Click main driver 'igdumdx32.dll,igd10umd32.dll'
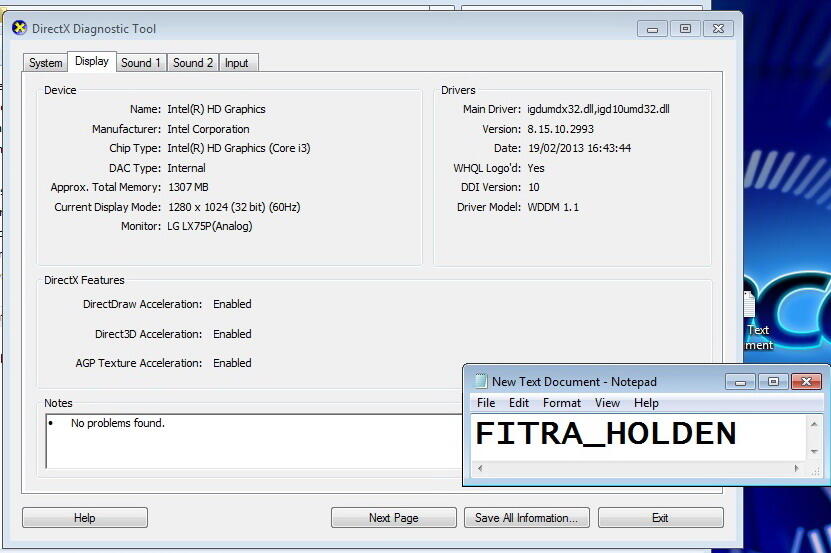This screenshot has width=831, height=553. [x=598, y=109]
